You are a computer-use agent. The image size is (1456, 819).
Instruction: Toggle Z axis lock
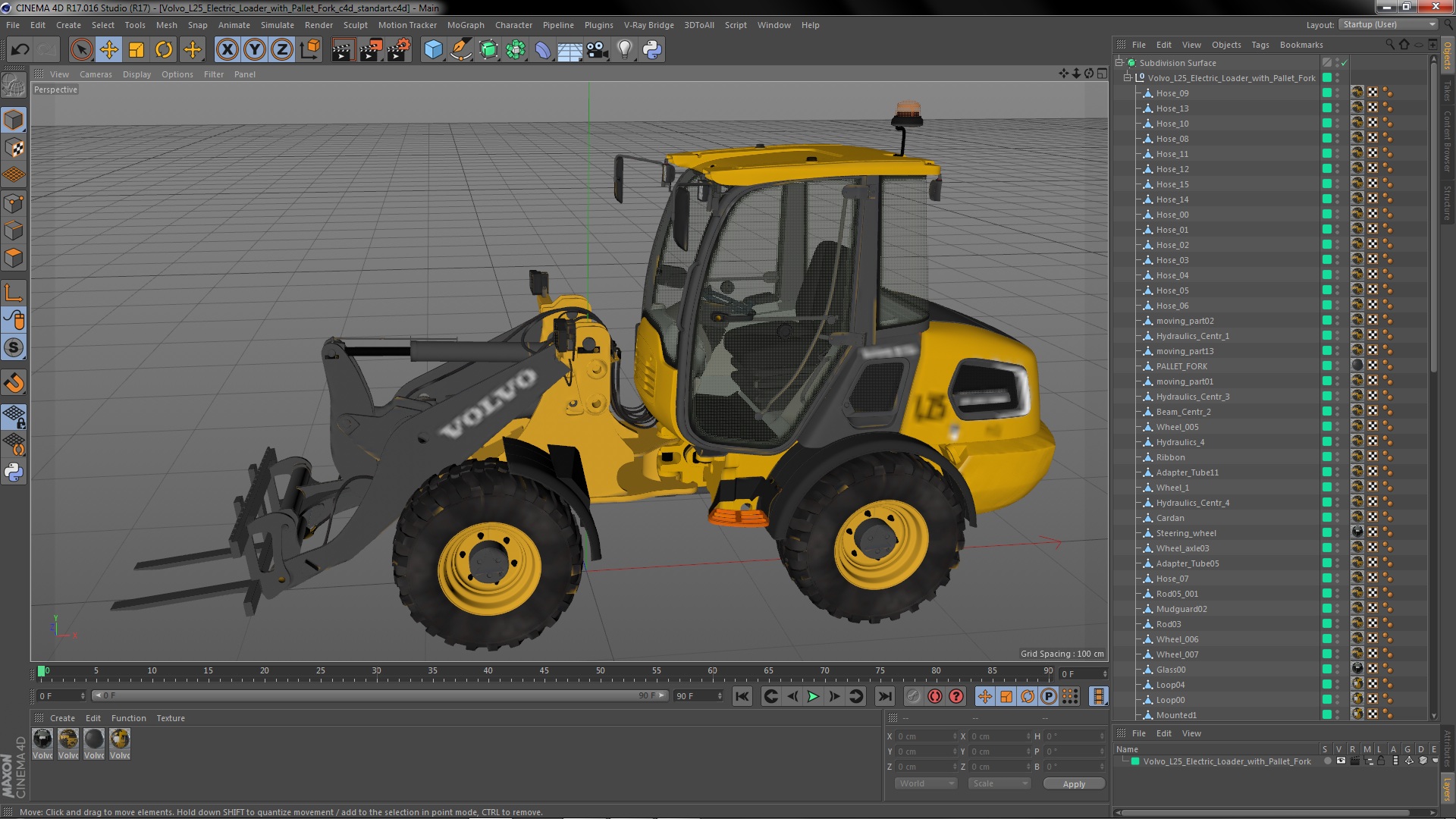click(x=282, y=50)
